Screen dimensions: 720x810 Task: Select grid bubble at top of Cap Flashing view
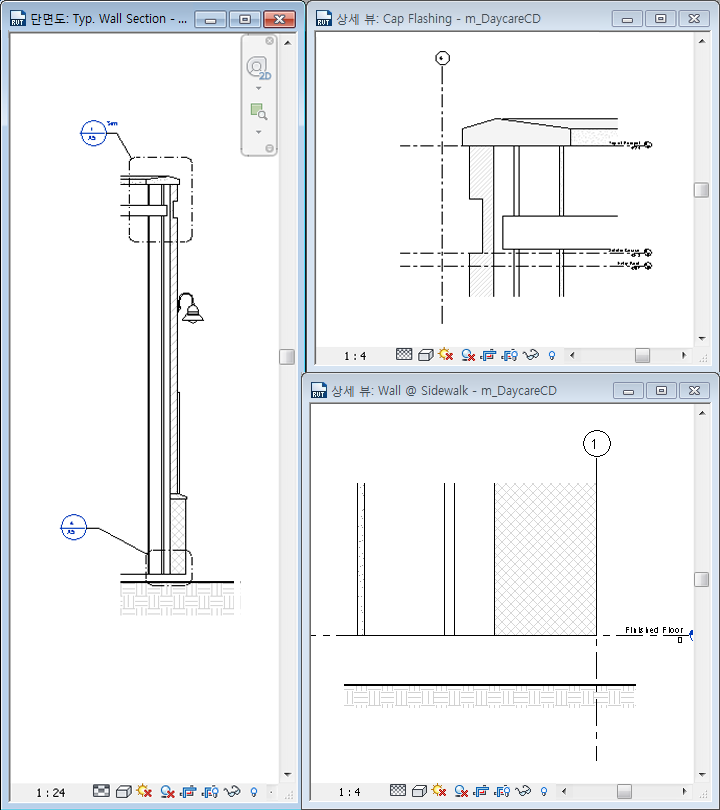click(x=442, y=58)
